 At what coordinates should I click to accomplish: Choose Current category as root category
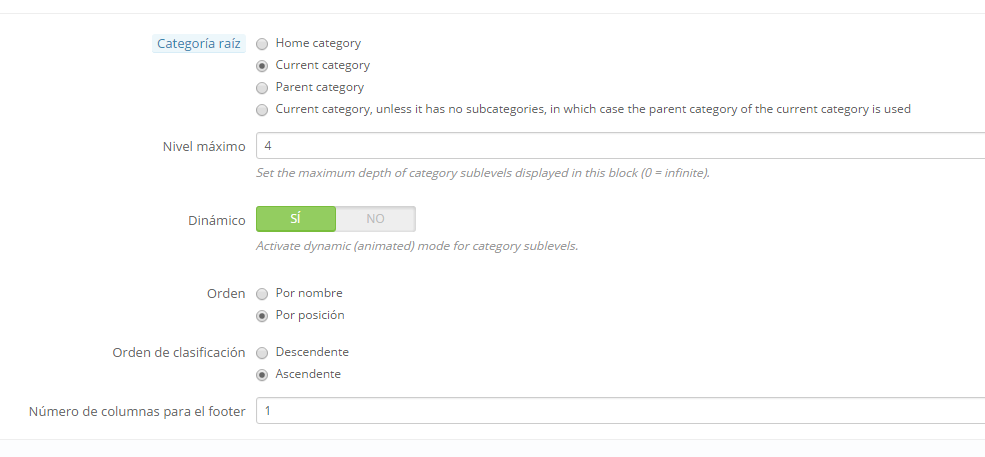point(262,66)
